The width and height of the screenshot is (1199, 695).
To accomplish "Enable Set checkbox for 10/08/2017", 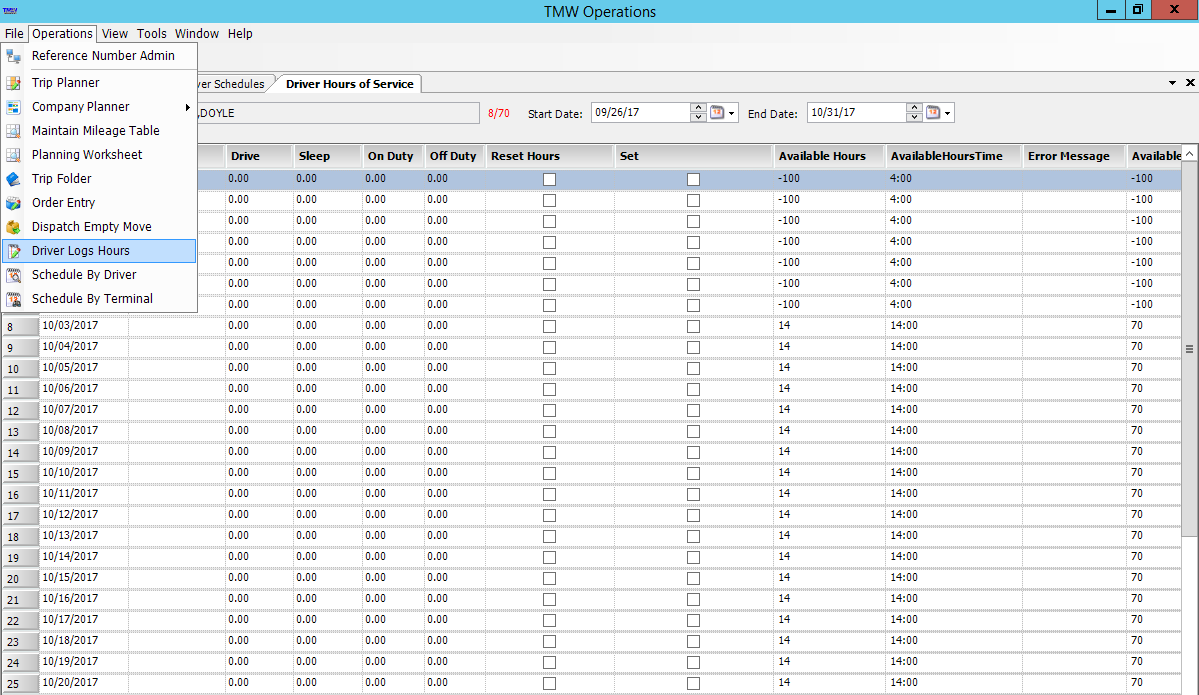I will coord(693,431).
